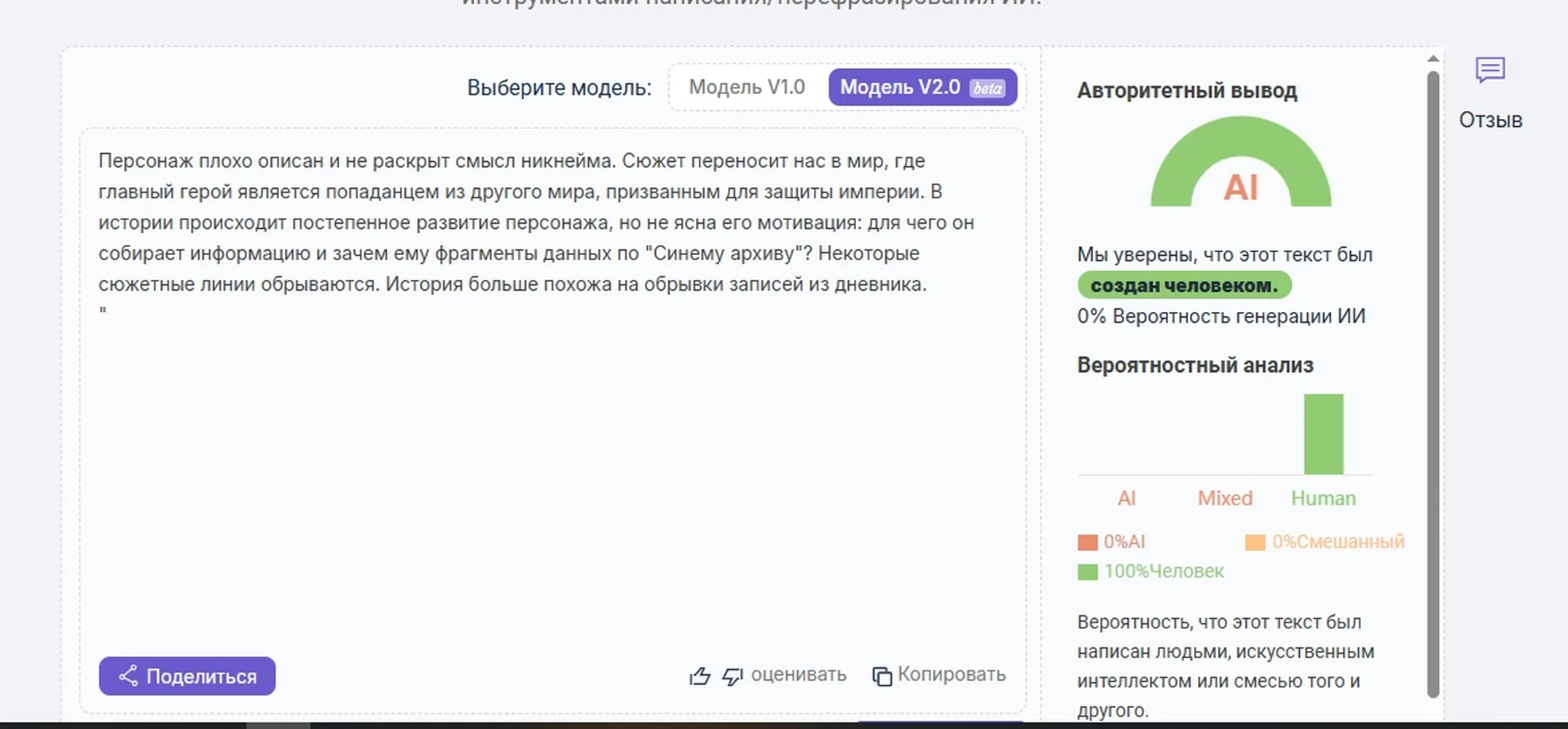The height and width of the screenshot is (729, 1568).
Task: Copy text with Копировать button
Action: pyautogui.click(x=939, y=675)
